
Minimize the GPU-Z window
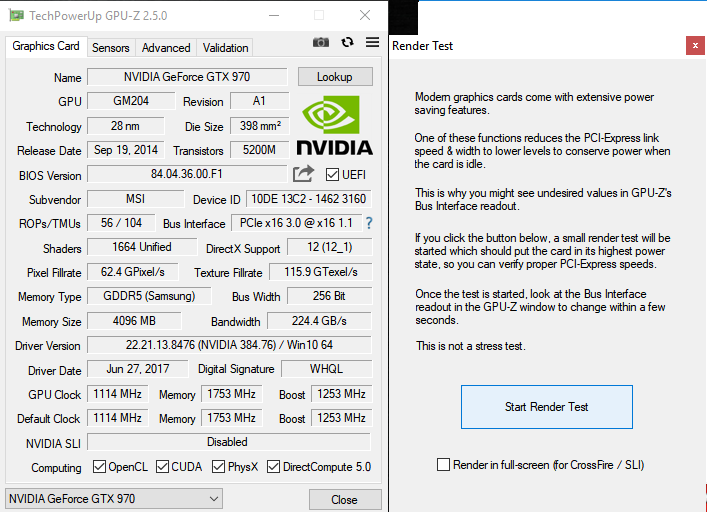tap(274, 16)
